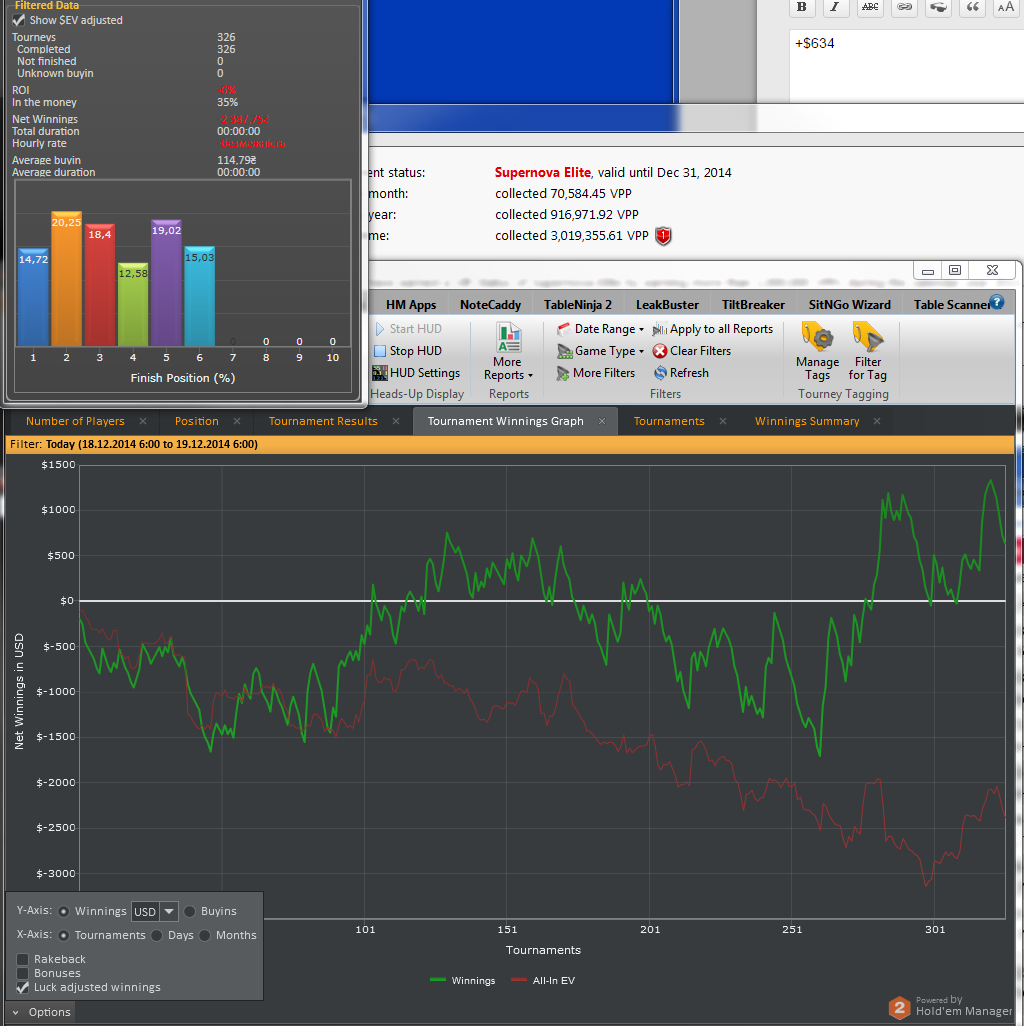
Task: Enable the Rakeback checkbox
Action: (23, 959)
